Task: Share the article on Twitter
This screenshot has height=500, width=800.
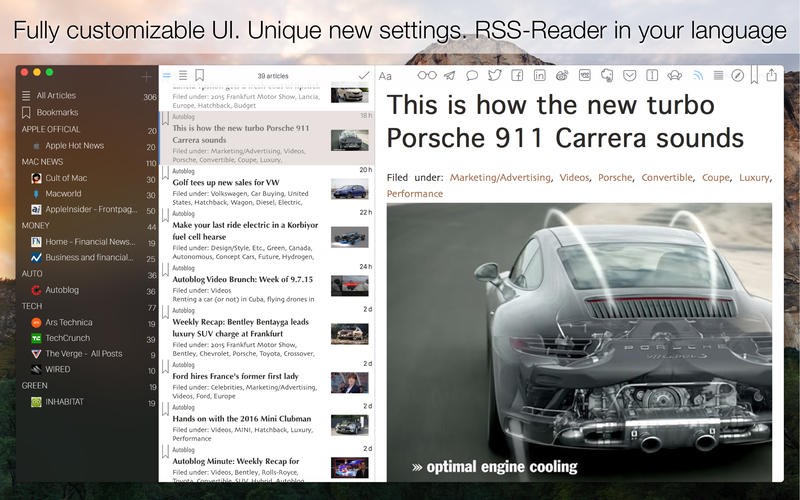Action: tap(494, 76)
